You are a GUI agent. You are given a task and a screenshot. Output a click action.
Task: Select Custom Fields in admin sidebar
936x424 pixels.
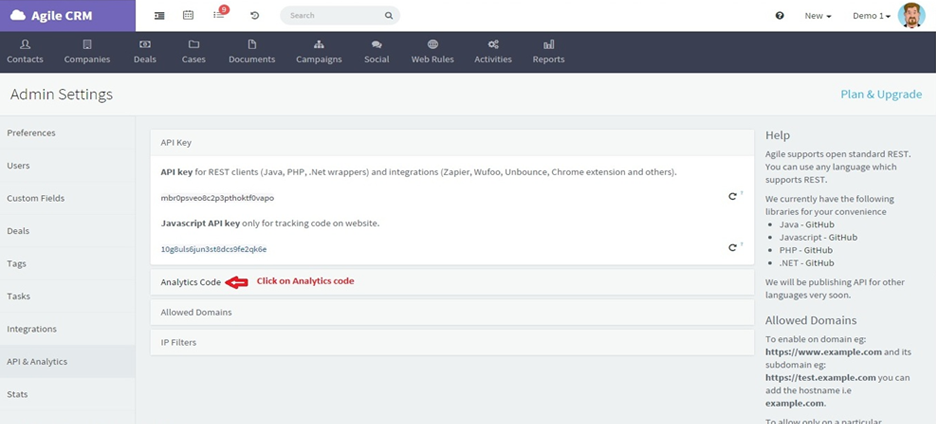(67, 198)
